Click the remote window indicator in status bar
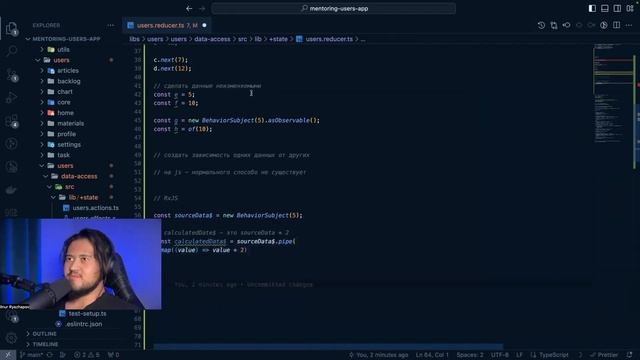The image size is (640, 360). pos(8,355)
